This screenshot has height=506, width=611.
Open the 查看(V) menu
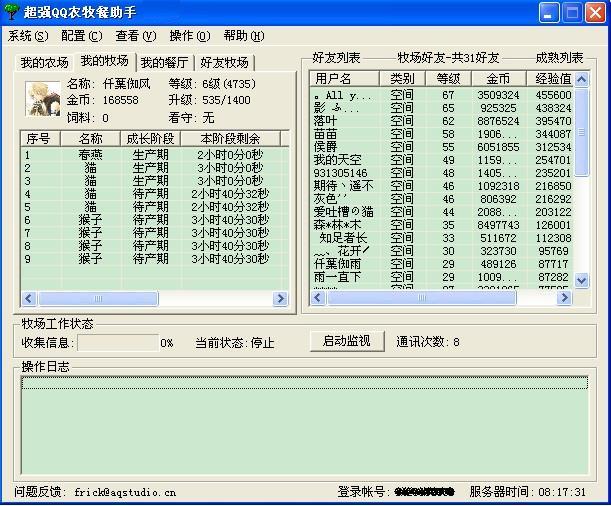(136, 36)
